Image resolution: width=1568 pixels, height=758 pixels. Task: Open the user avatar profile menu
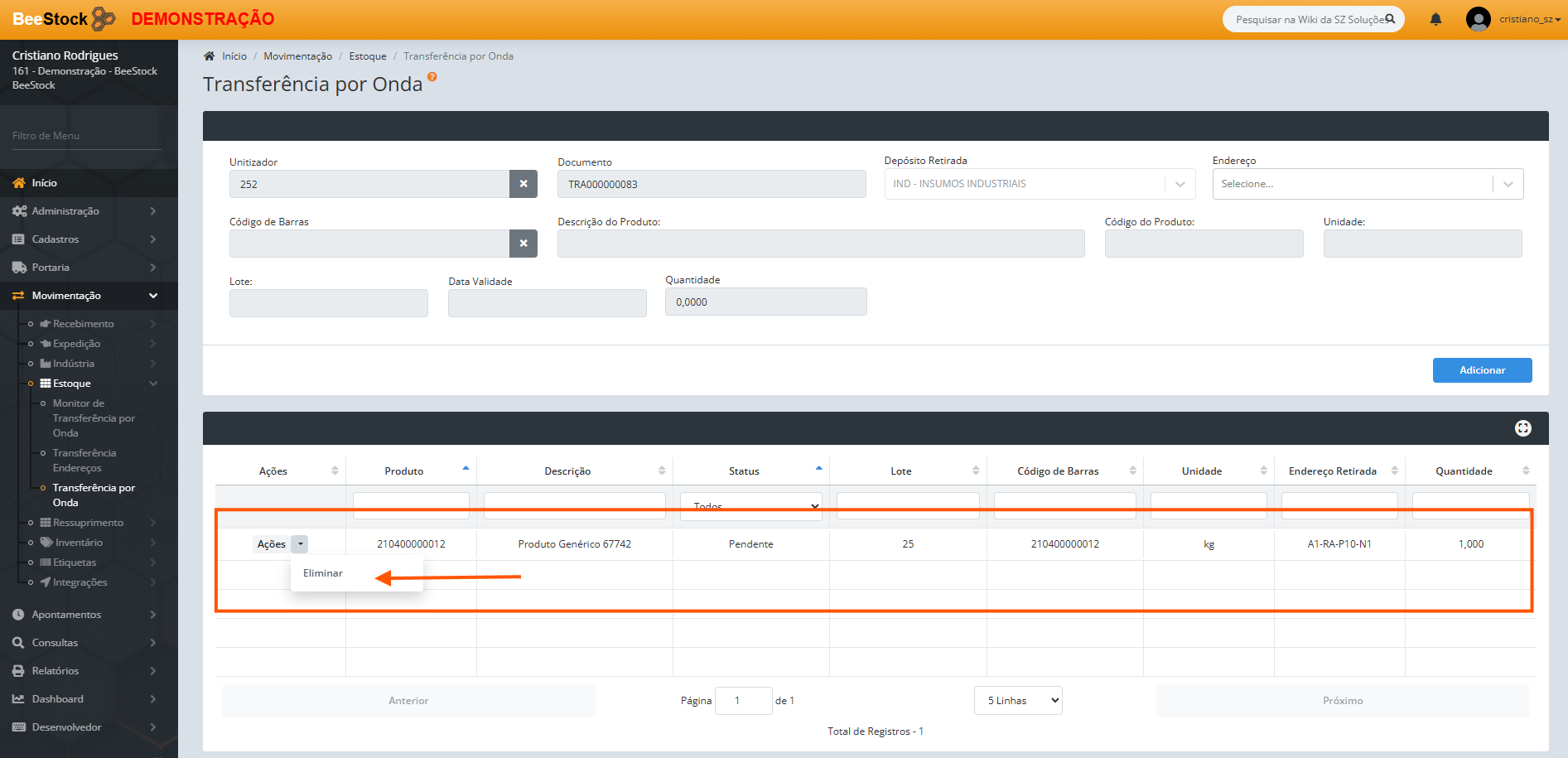click(1478, 19)
